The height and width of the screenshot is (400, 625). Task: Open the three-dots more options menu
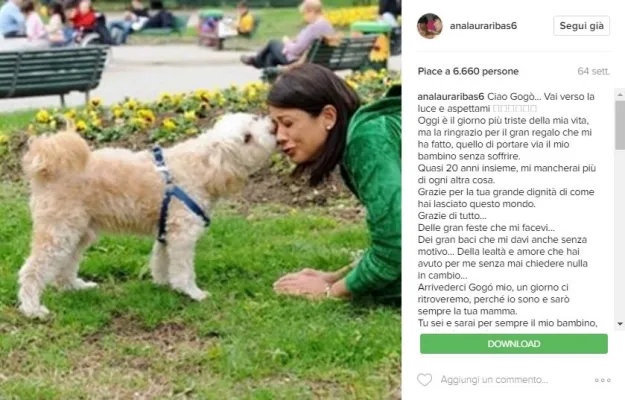(x=602, y=380)
